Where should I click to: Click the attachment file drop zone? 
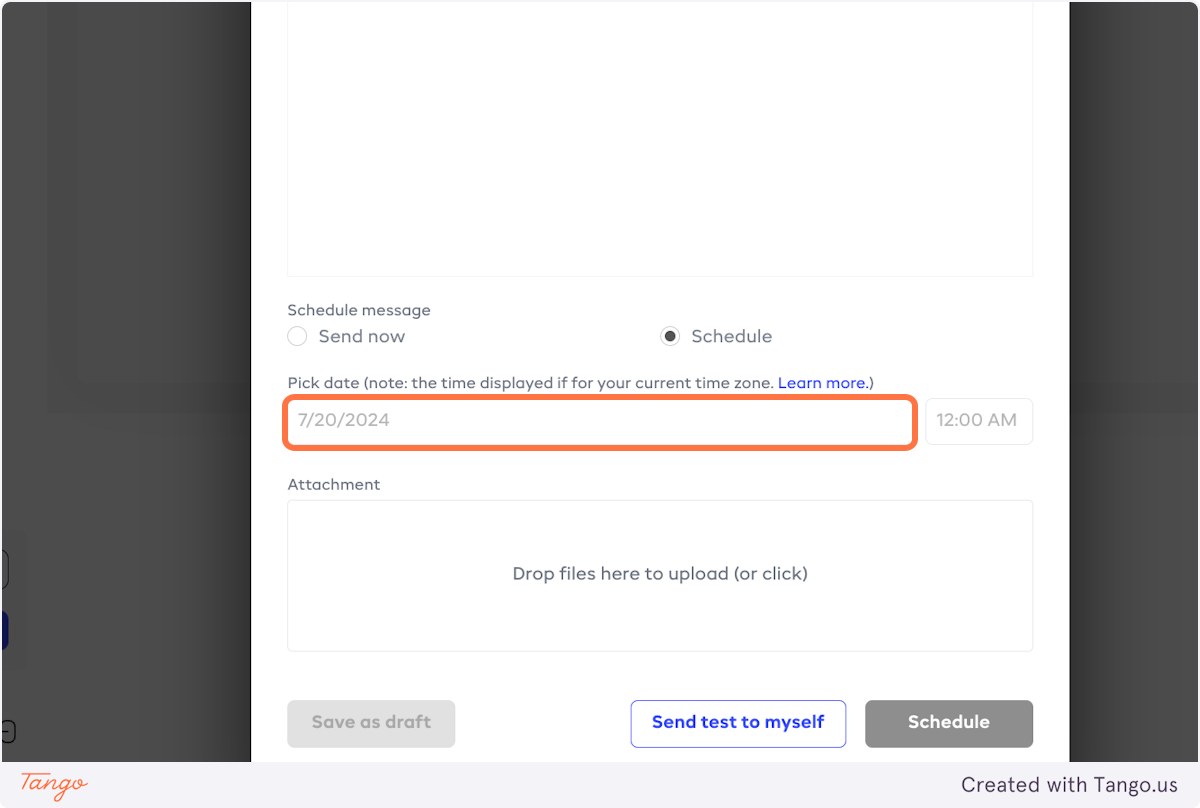click(660, 575)
